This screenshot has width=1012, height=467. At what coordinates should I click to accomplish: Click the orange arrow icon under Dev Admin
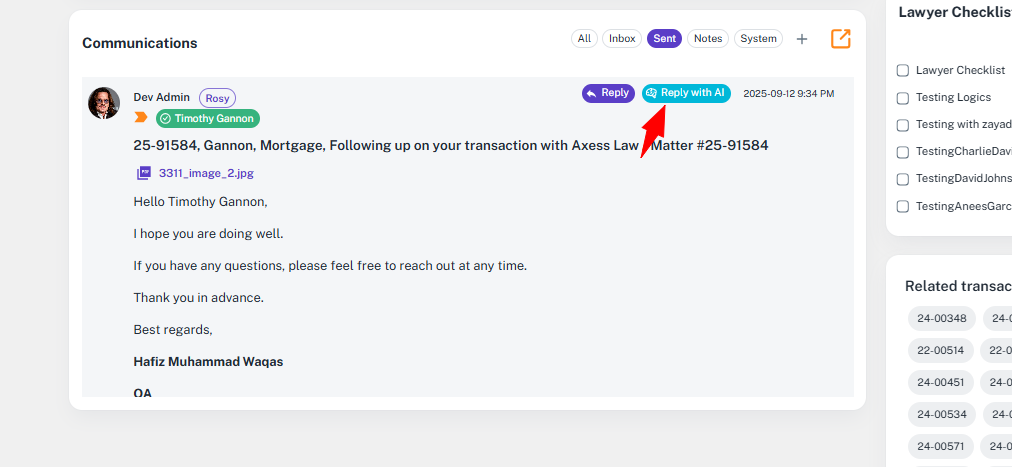point(141,118)
